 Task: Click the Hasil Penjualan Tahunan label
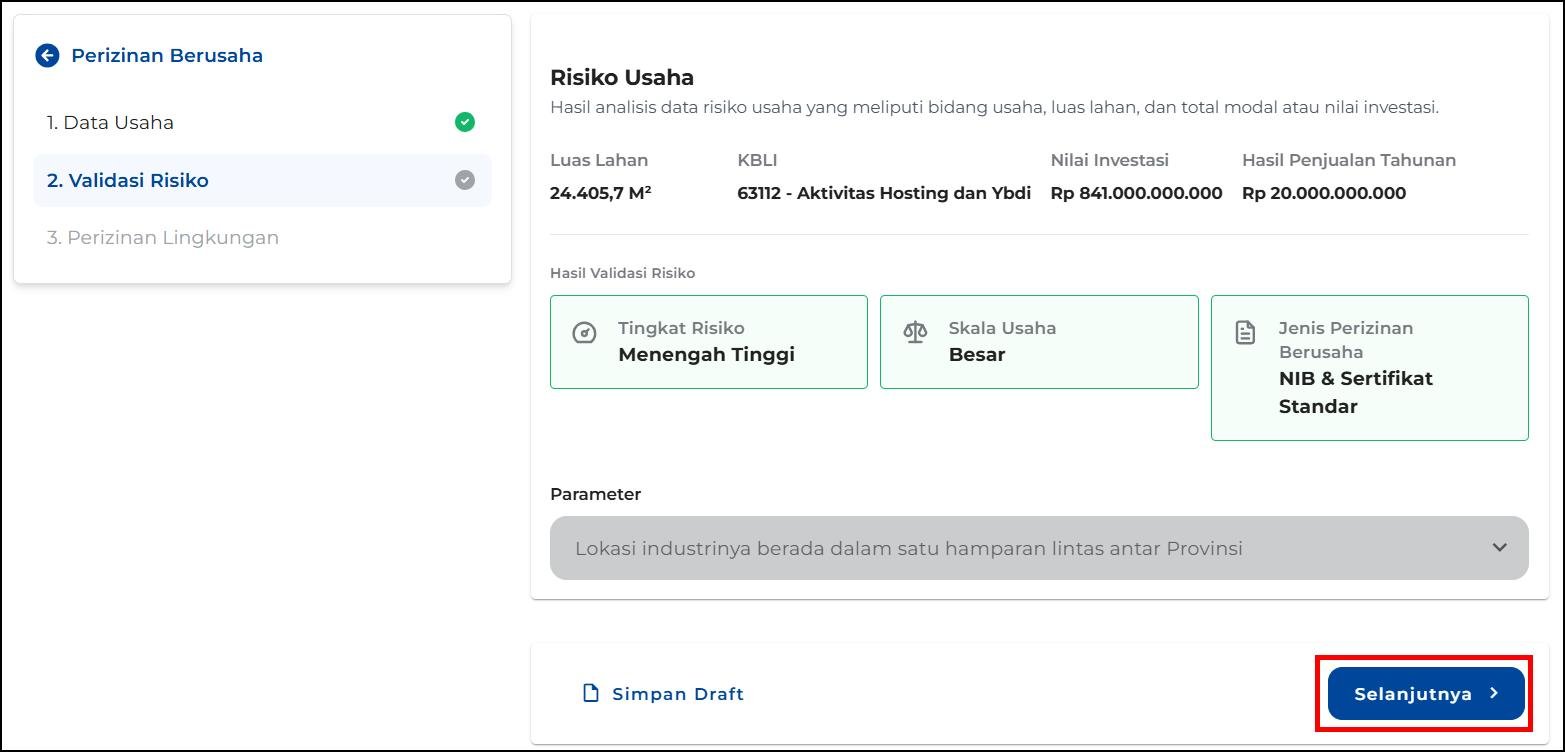[x=1349, y=160]
